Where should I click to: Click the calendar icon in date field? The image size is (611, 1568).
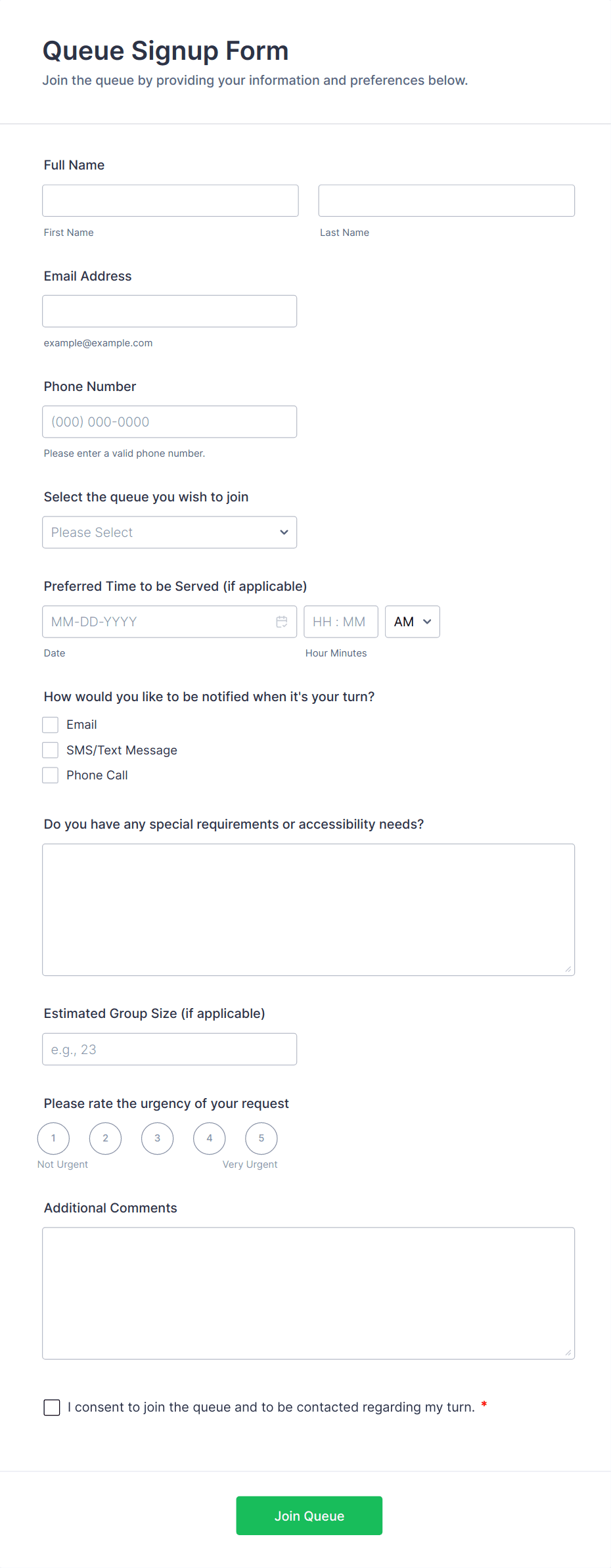[x=282, y=622]
